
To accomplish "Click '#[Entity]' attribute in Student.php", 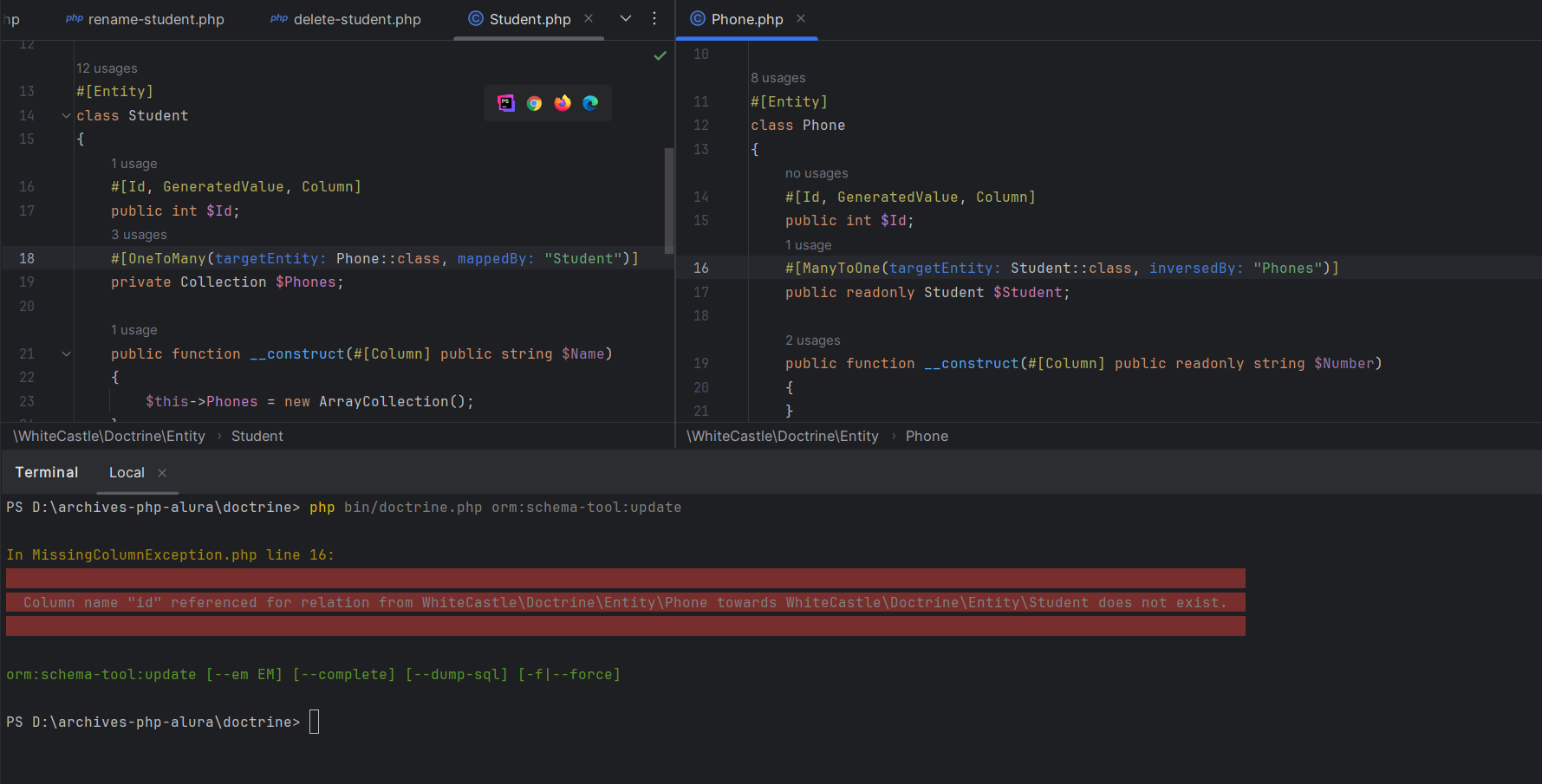I will (x=114, y=91).
